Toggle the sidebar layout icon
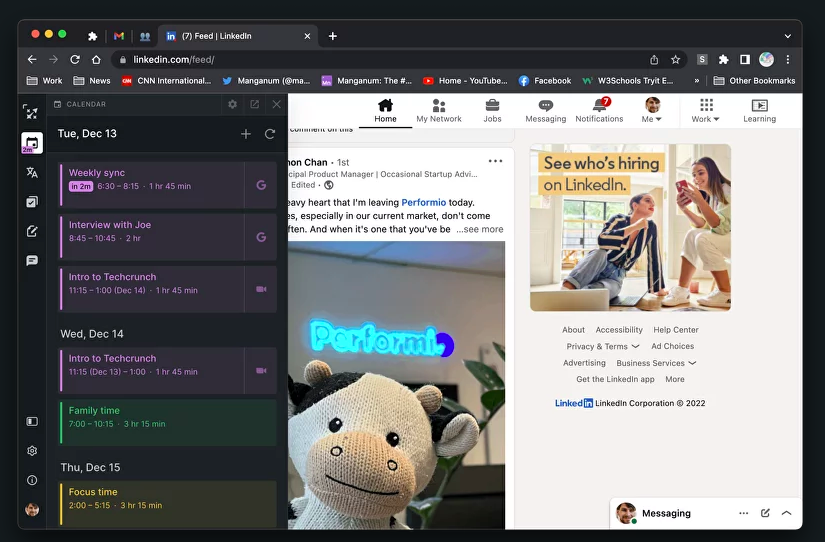Viewport: 825px width, 542px height. [x=32, y=421]
